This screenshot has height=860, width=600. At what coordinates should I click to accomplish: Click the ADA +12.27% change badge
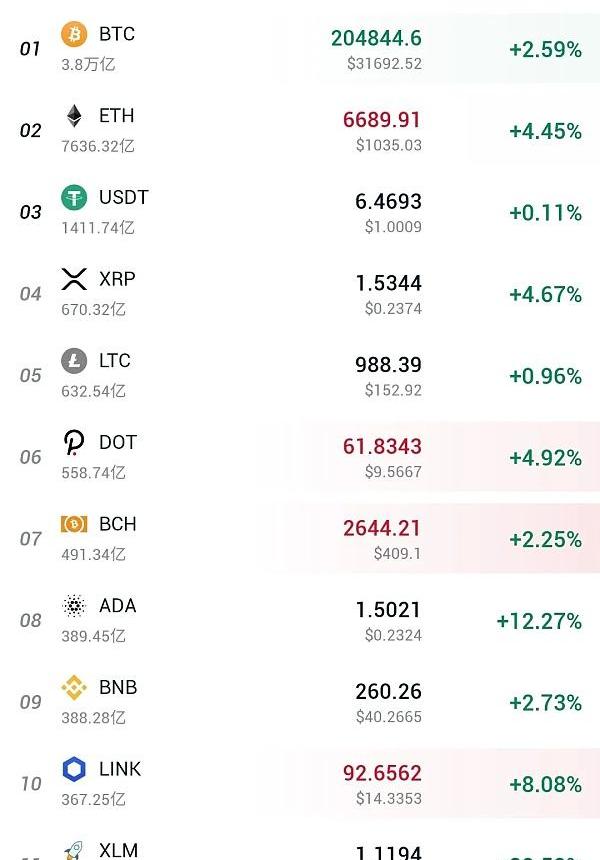point(539,621)
